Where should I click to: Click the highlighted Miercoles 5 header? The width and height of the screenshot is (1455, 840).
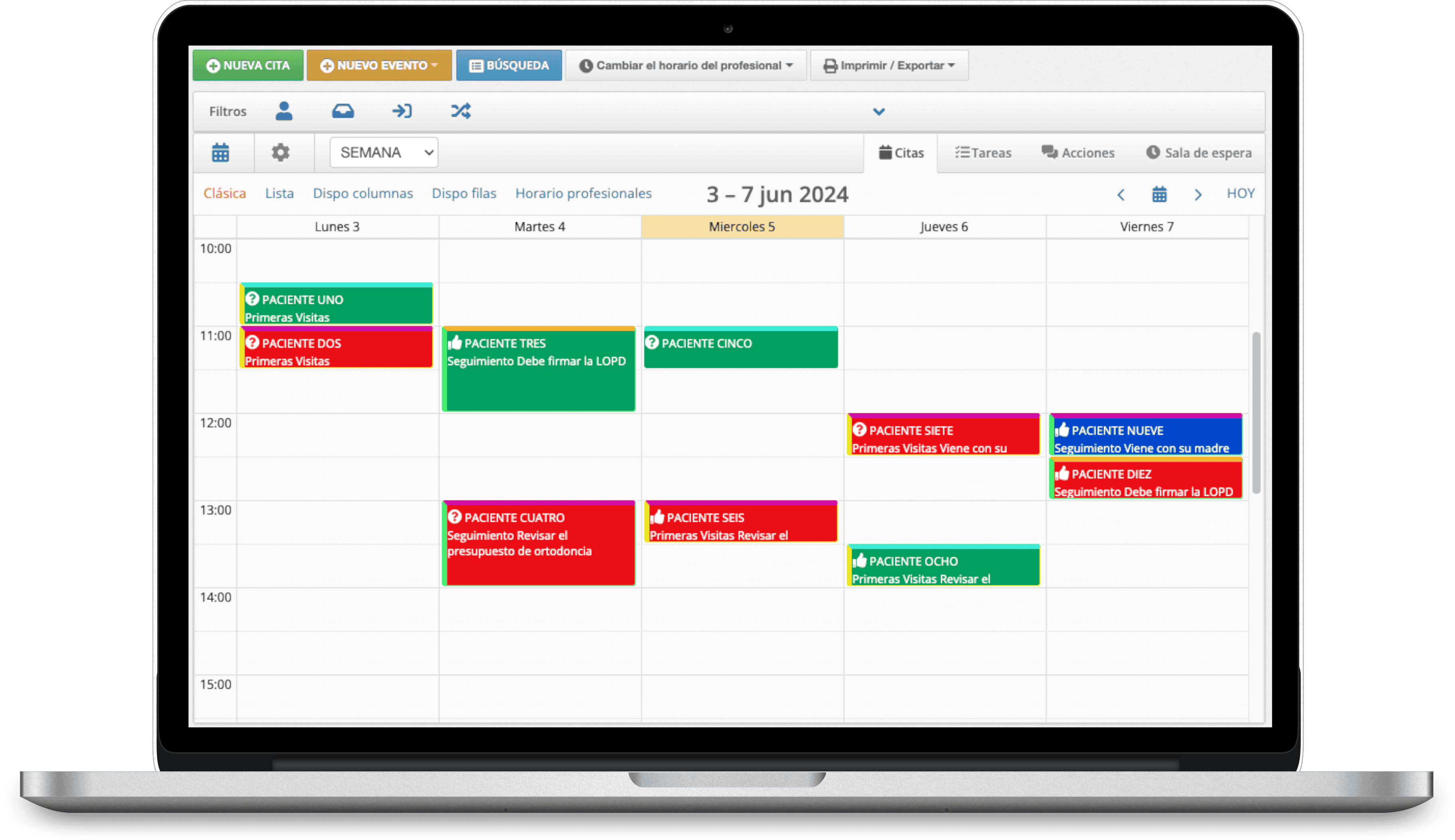pos(743,227)
